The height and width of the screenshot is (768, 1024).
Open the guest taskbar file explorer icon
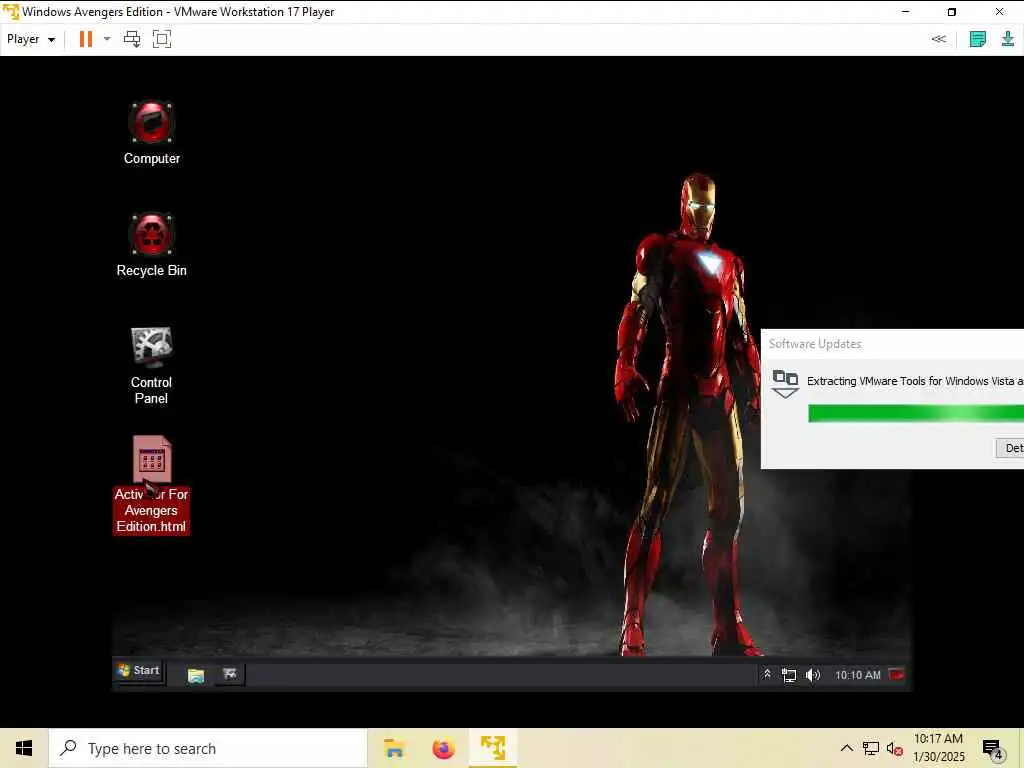click(x=195, y=675)
